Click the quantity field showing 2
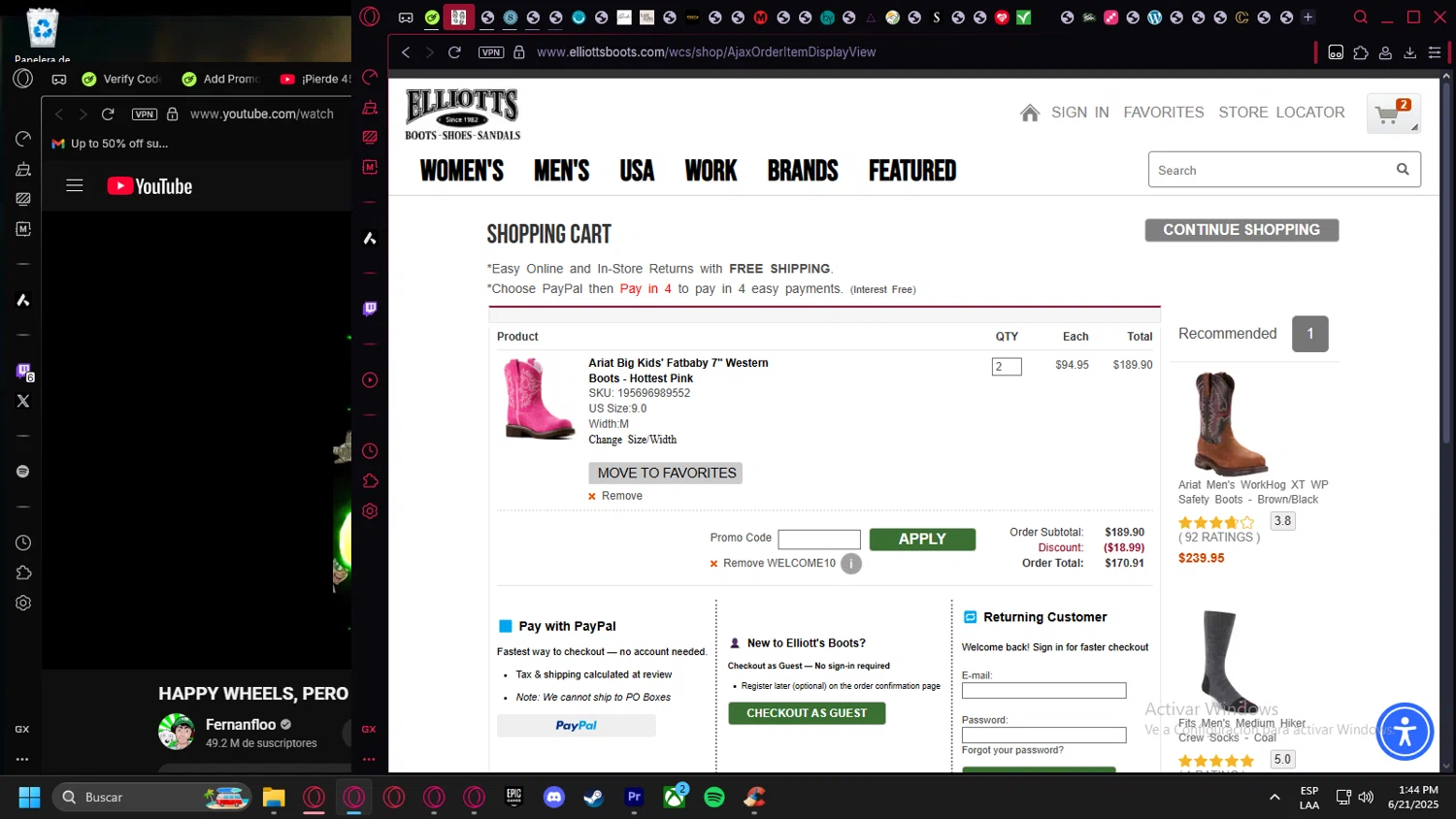Viewport: 1456px width, 819px height. 1007,367
